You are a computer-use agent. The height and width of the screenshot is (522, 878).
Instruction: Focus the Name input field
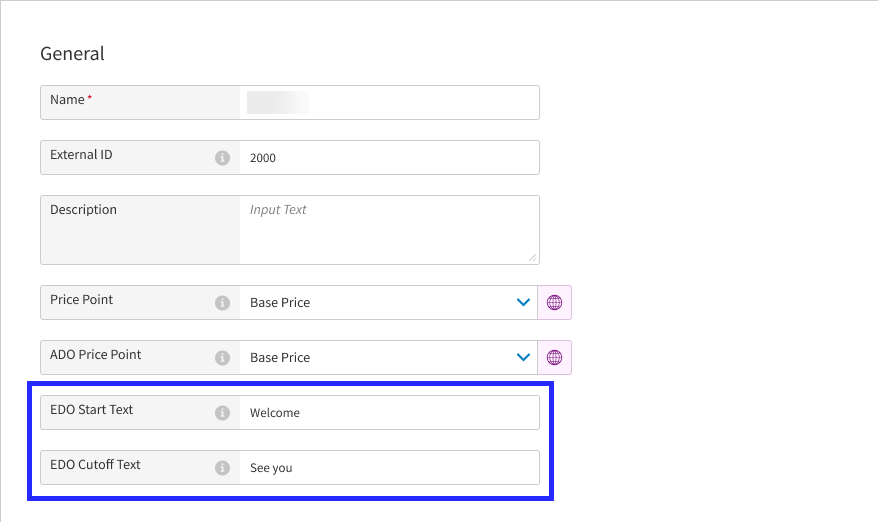390,102
